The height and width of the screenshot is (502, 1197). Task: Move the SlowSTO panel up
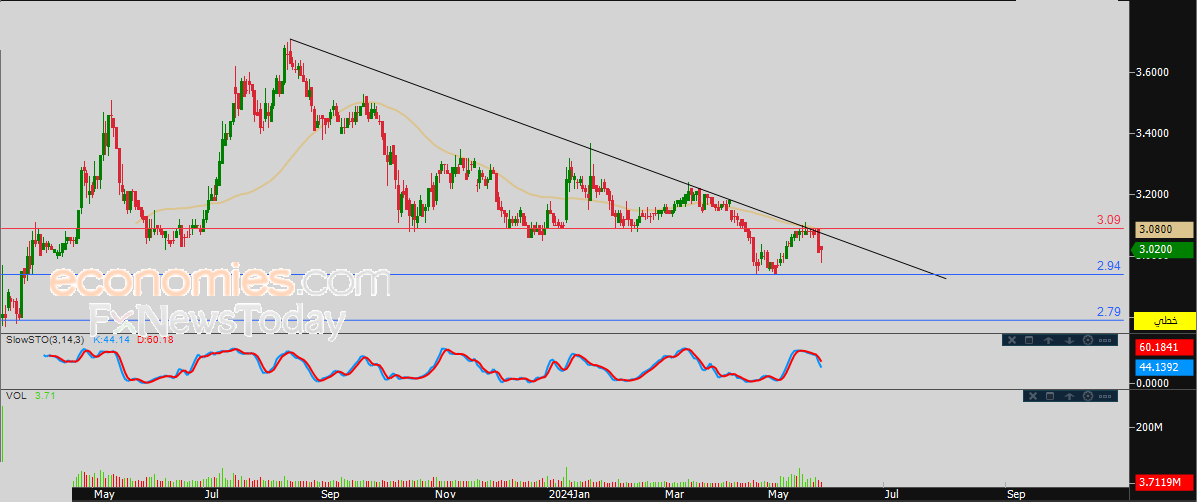coord(1048,340)
